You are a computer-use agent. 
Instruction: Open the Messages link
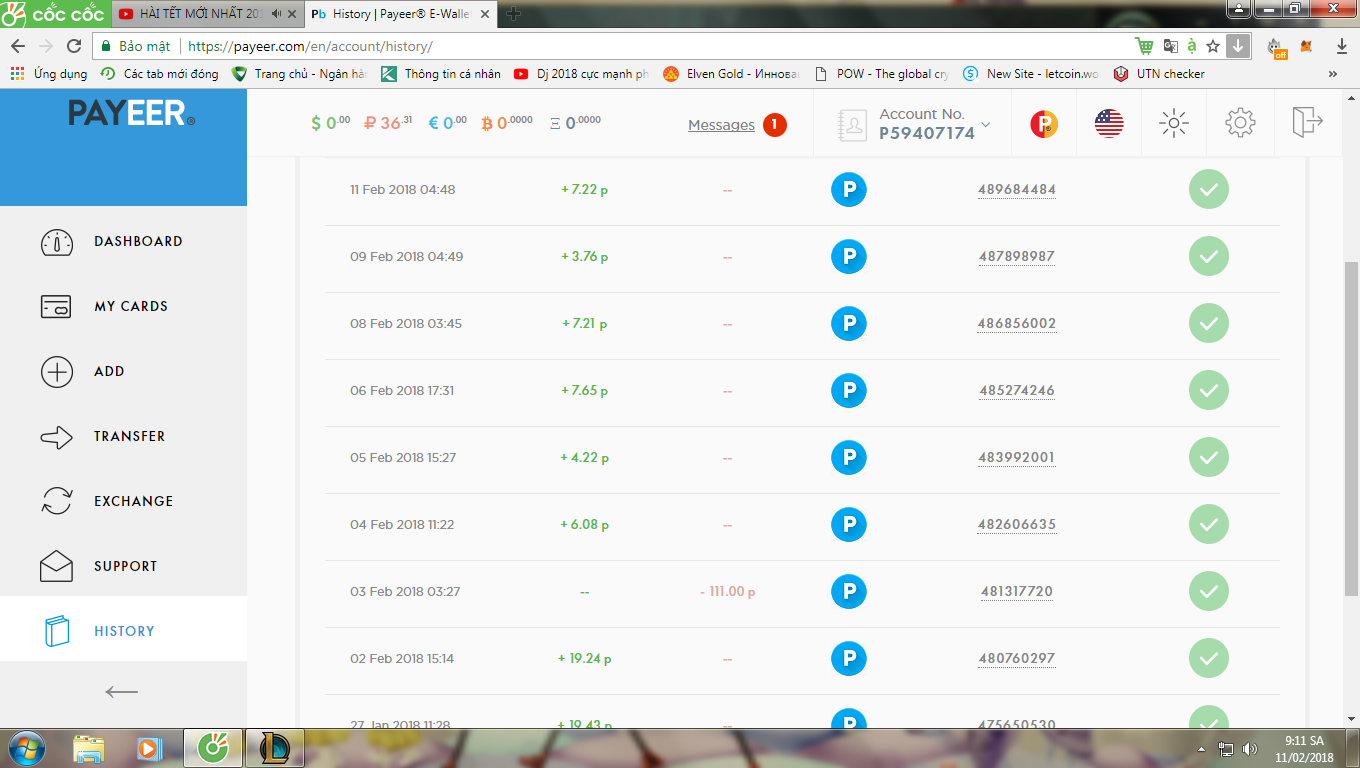[x=721, y=125]
